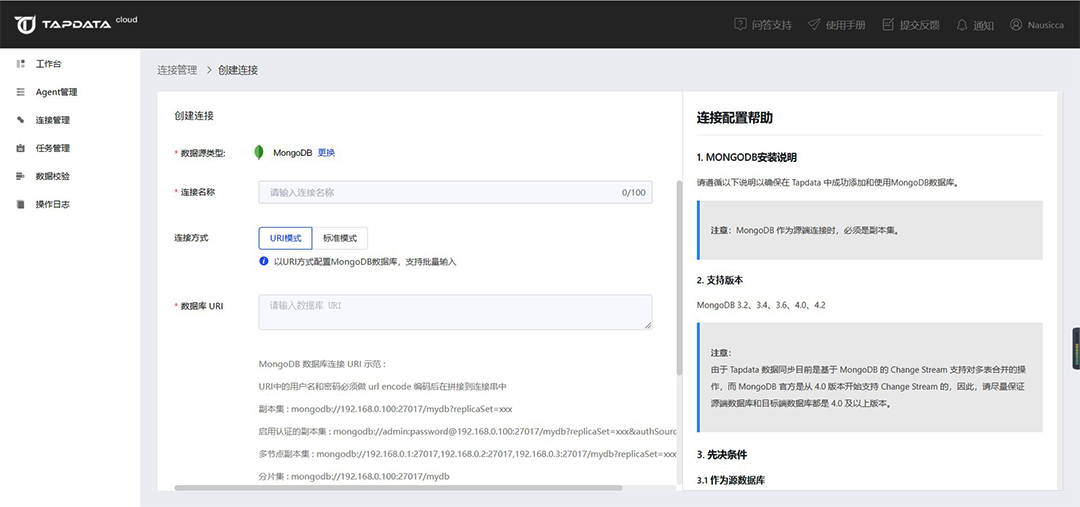
Task: Click the 工作台 sidebar icon
Action: pos(21,63)
